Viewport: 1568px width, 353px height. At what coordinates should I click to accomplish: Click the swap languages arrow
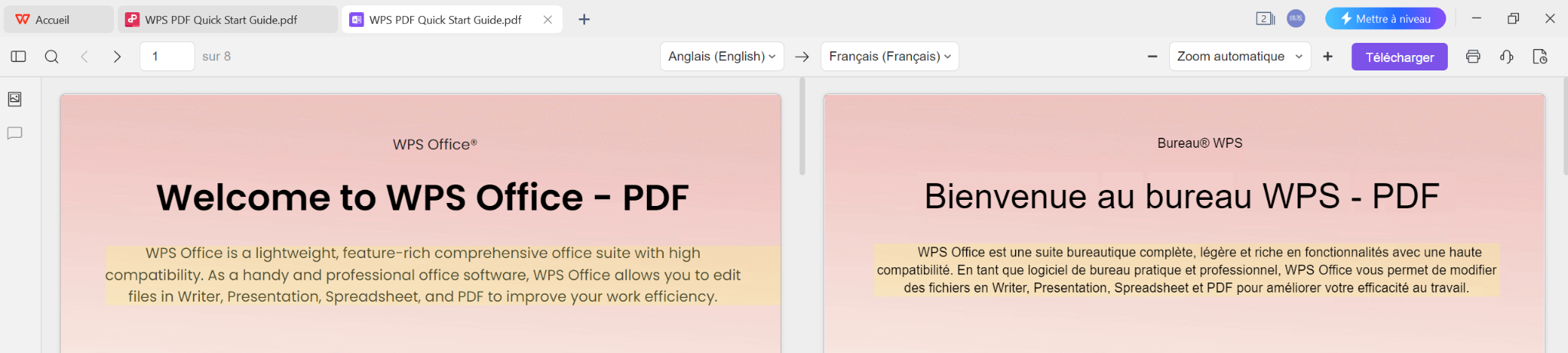pyautogui.click(x=802, y=57)
